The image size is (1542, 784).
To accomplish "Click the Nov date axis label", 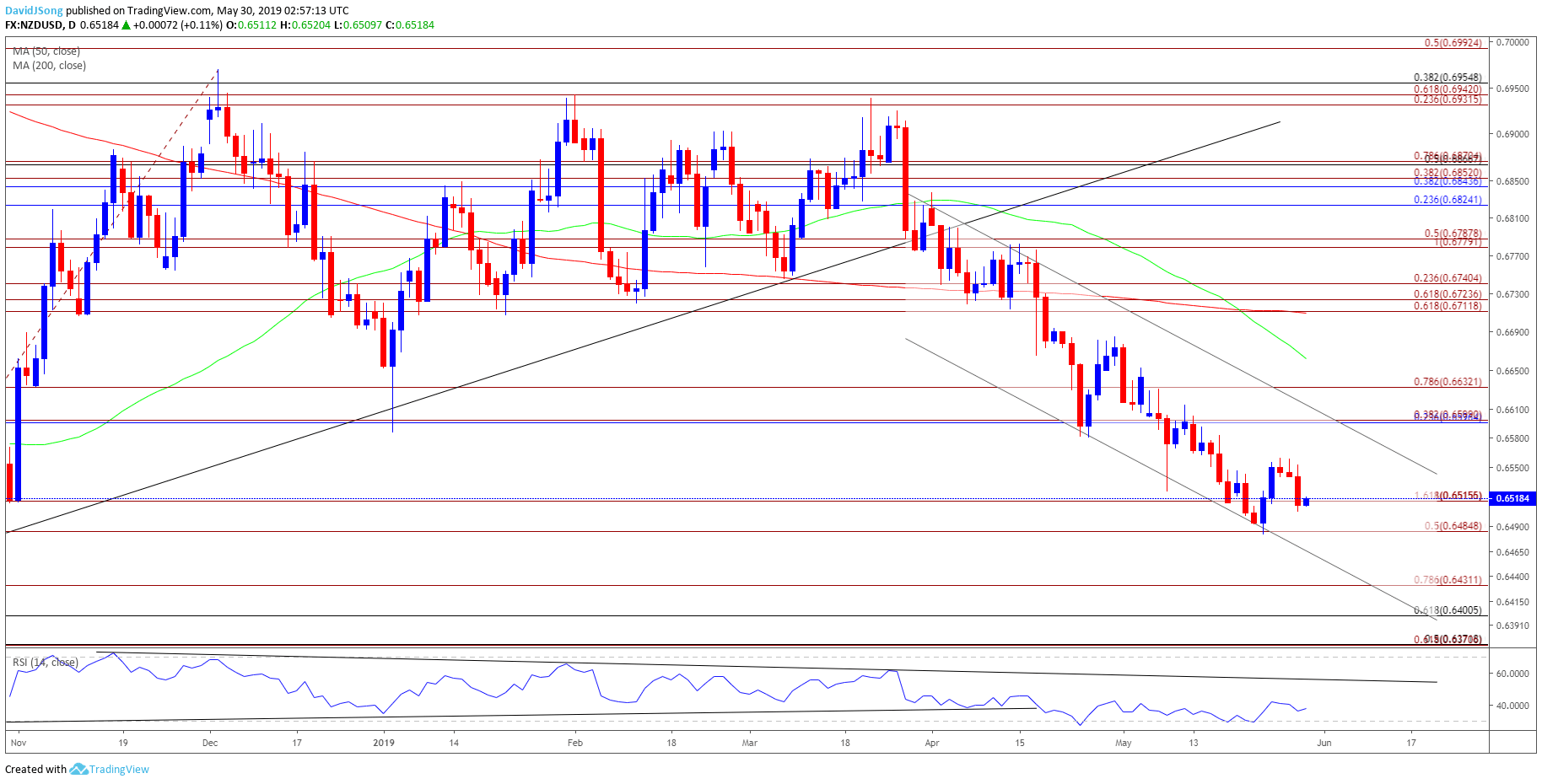I will (18, 743).
